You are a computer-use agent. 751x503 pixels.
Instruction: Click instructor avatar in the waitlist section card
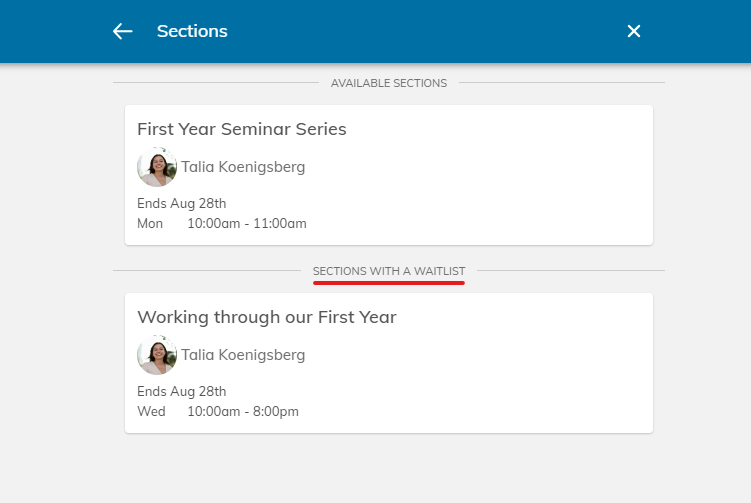[156, 355]
